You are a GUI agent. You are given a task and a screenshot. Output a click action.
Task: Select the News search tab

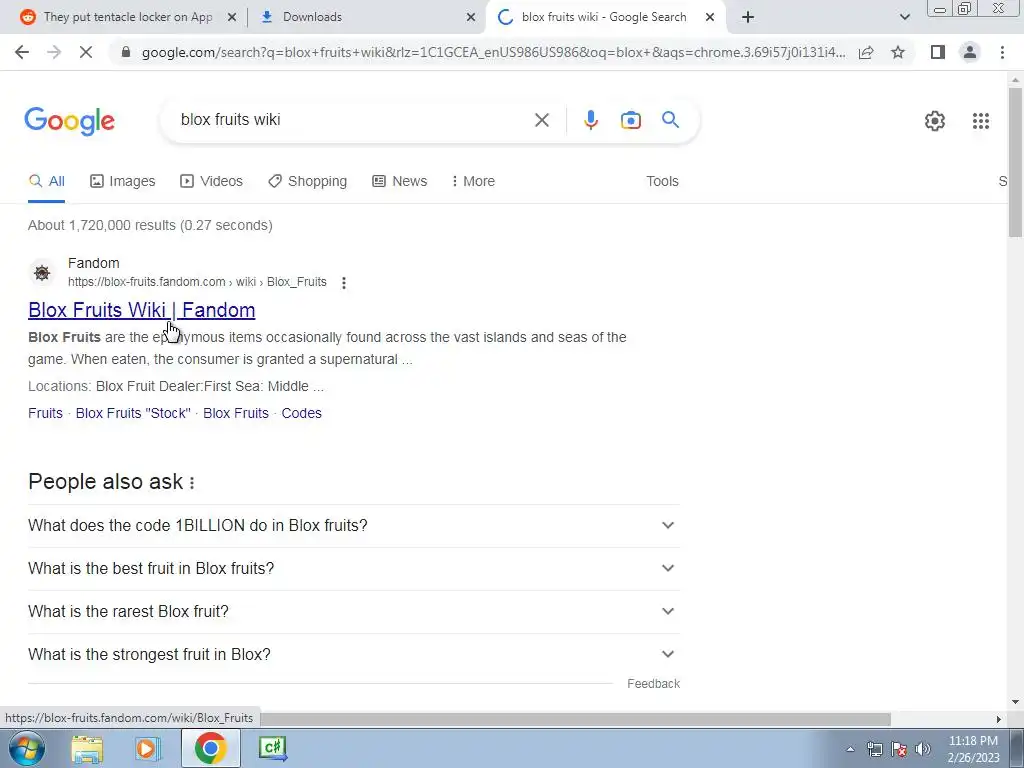[400, 181]
